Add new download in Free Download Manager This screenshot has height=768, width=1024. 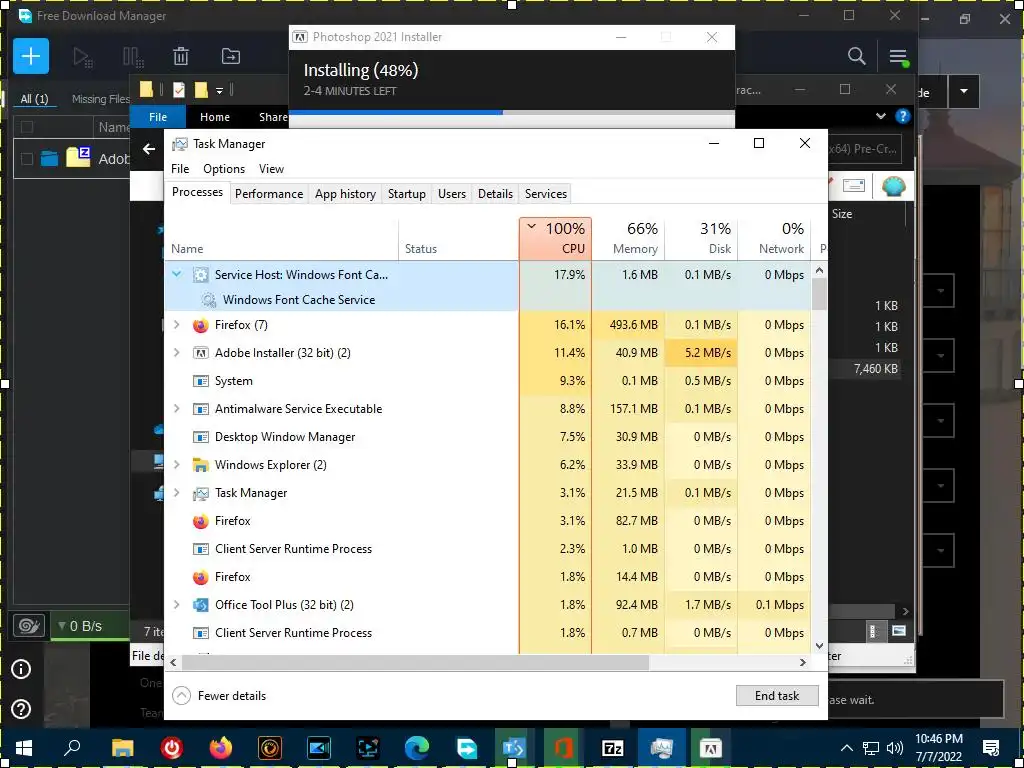(31, 56)
